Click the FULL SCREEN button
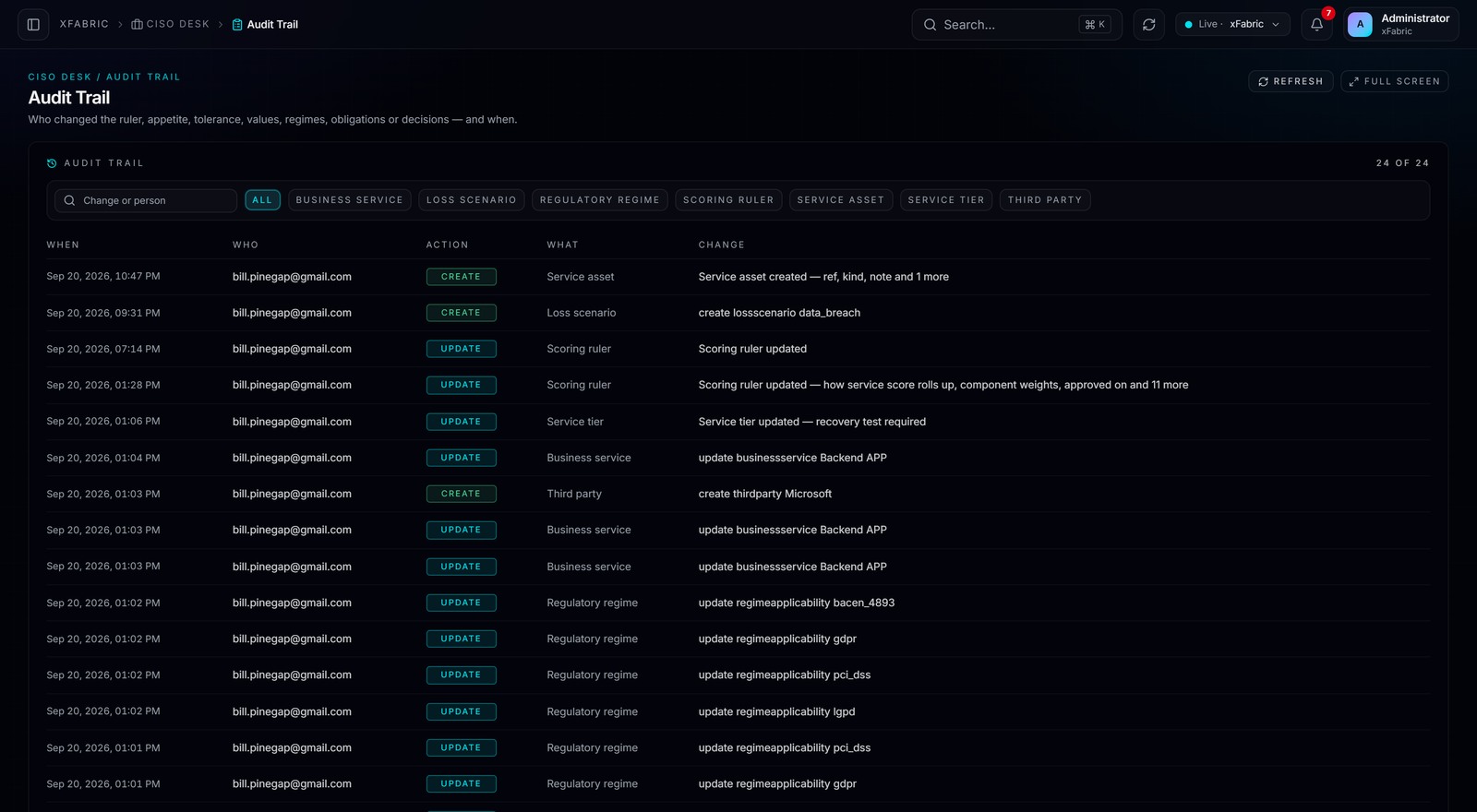 (1394, 81)
